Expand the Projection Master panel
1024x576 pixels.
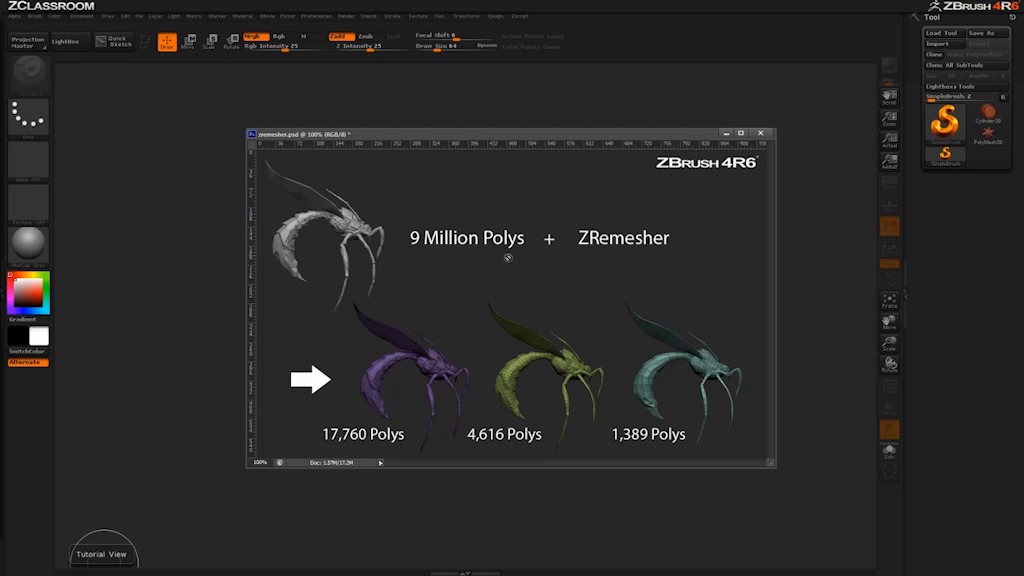pos(28,42)
